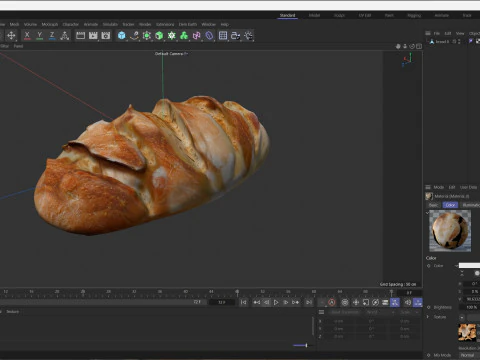Viewport: 480px width, 360px height.
Task: Open the MoGraph Cloner gear icon
Action: (172, 35)
